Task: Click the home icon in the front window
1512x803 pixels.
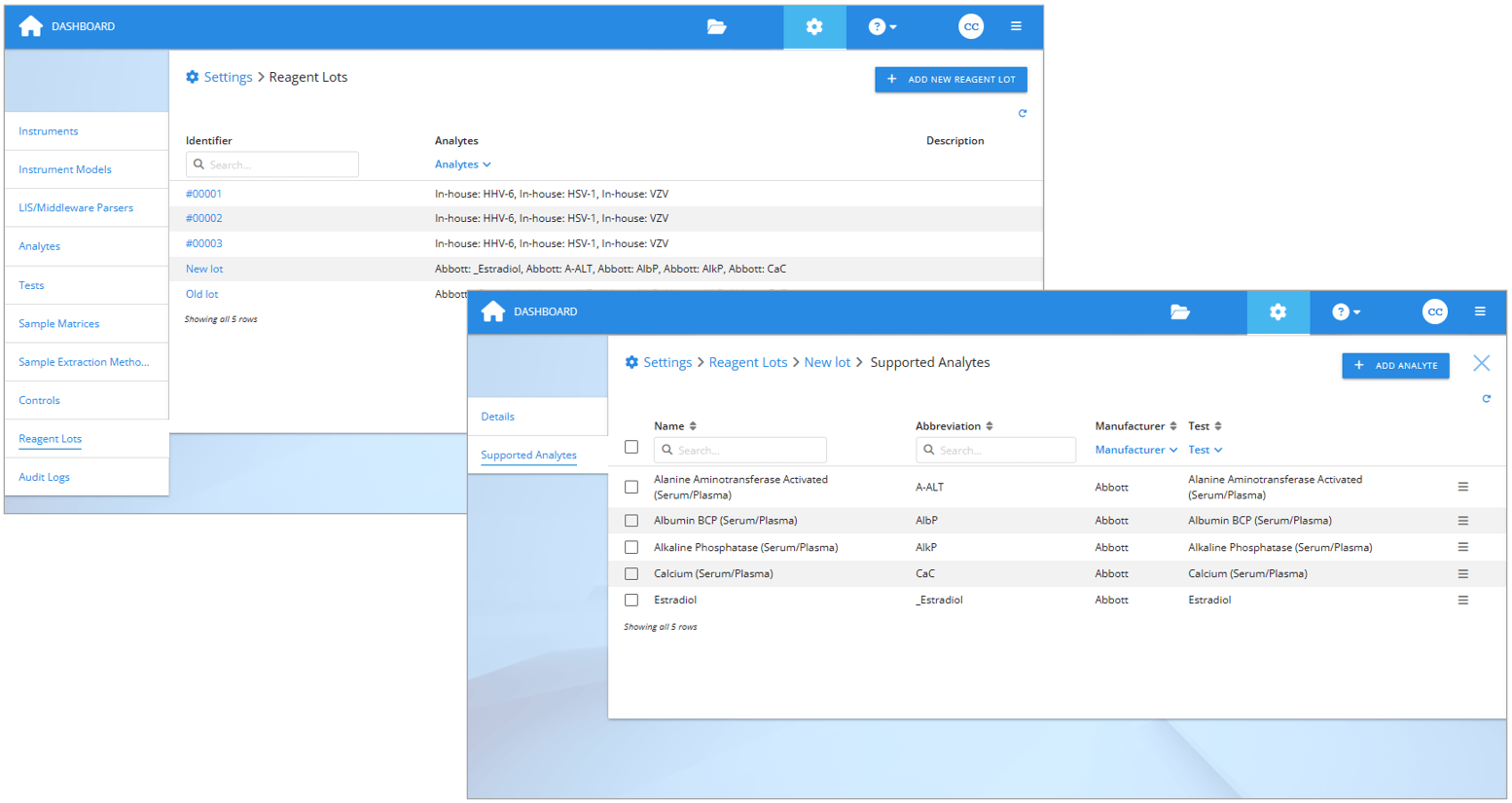Action: coord(493,311)
